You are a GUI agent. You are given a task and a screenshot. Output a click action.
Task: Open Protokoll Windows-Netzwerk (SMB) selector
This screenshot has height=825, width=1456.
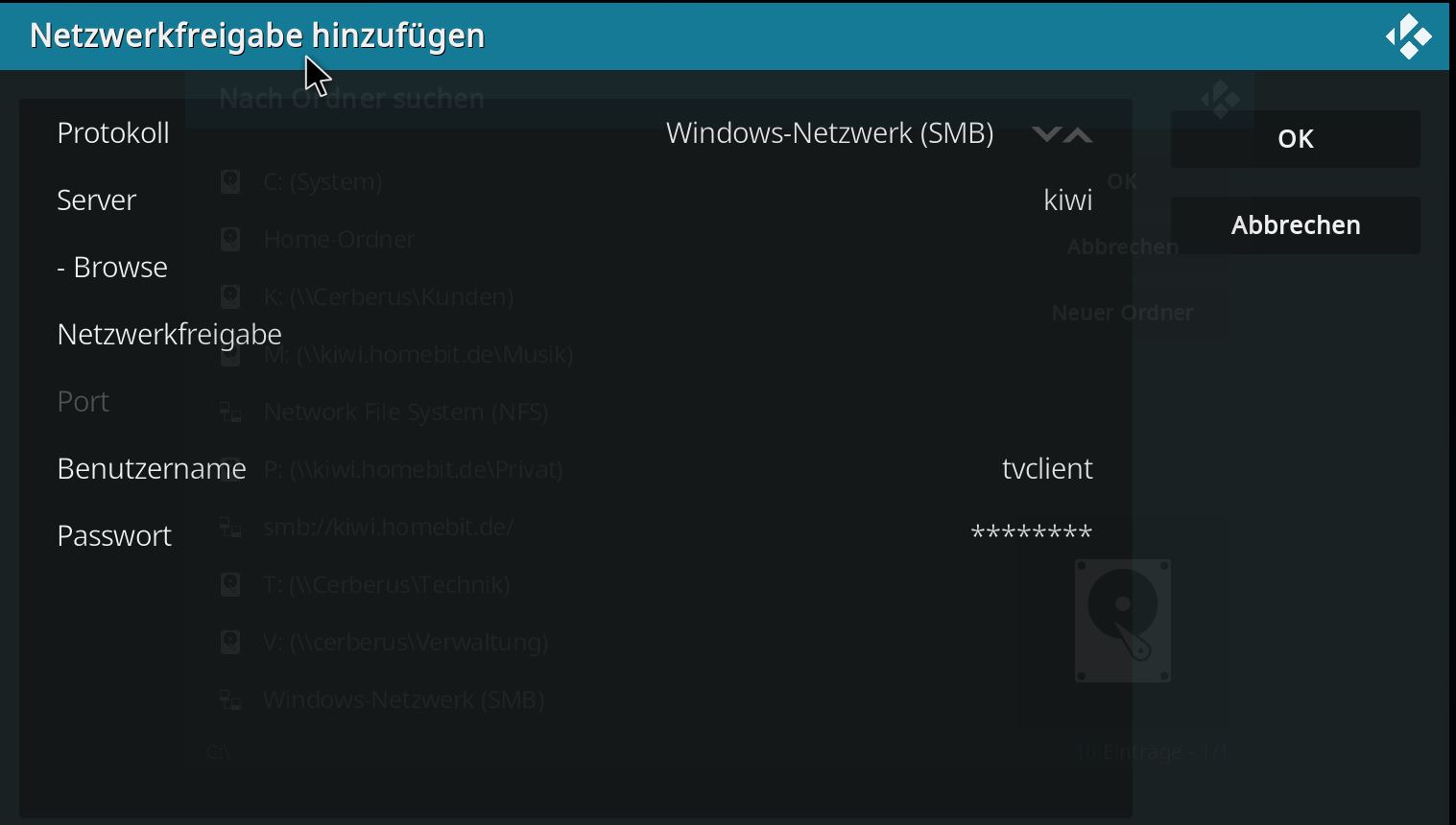575,133
